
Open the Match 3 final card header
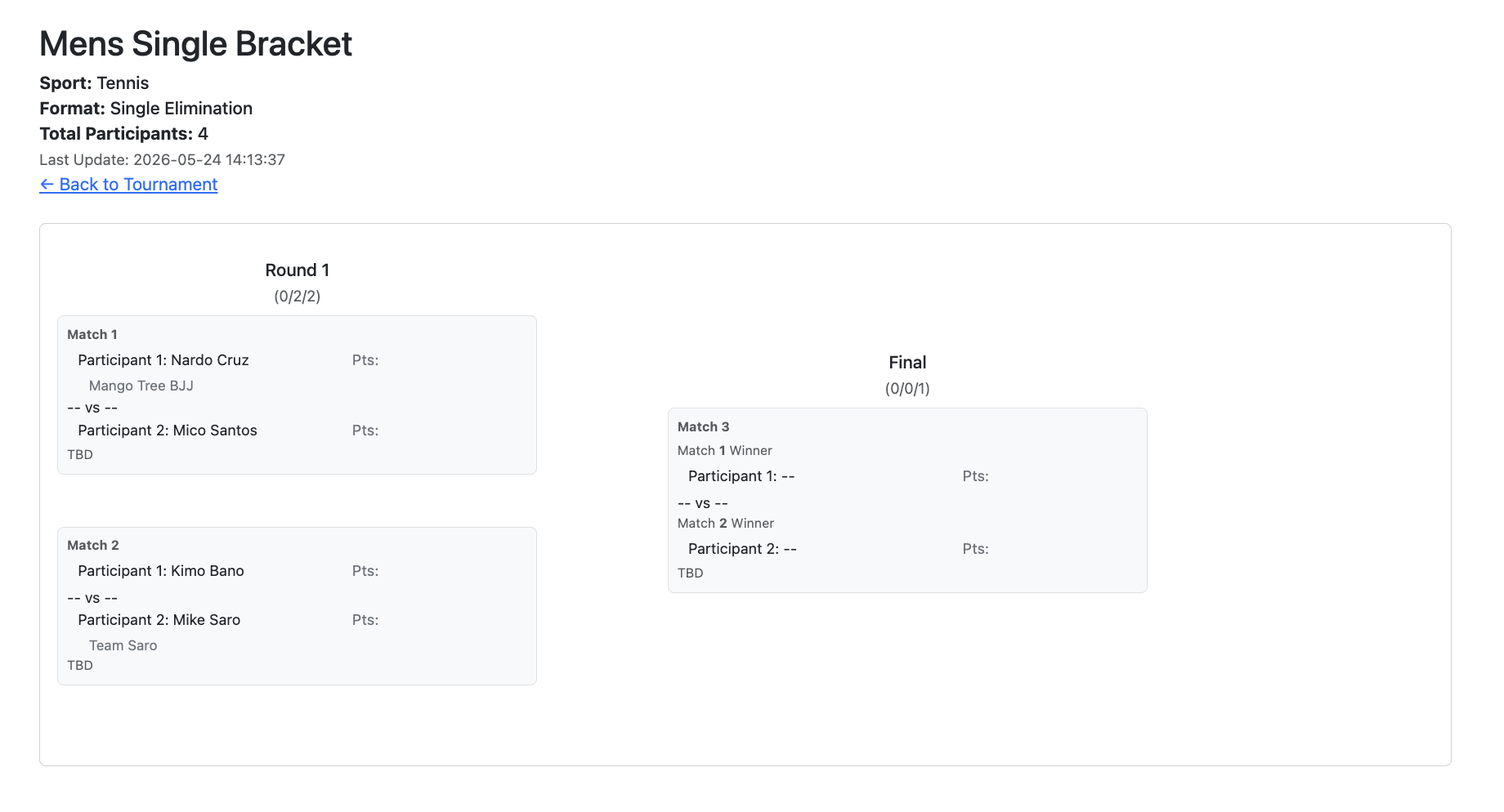tap(704, 426)
